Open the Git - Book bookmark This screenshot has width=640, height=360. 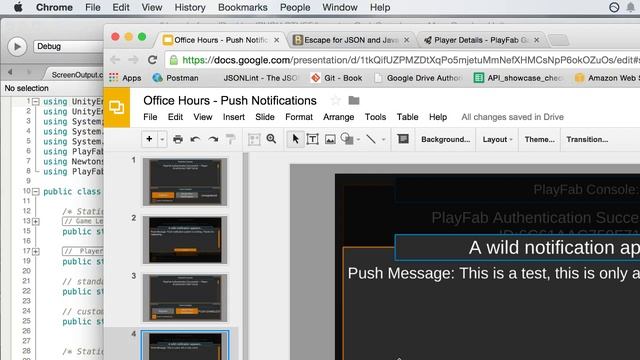tap(337, 78)
